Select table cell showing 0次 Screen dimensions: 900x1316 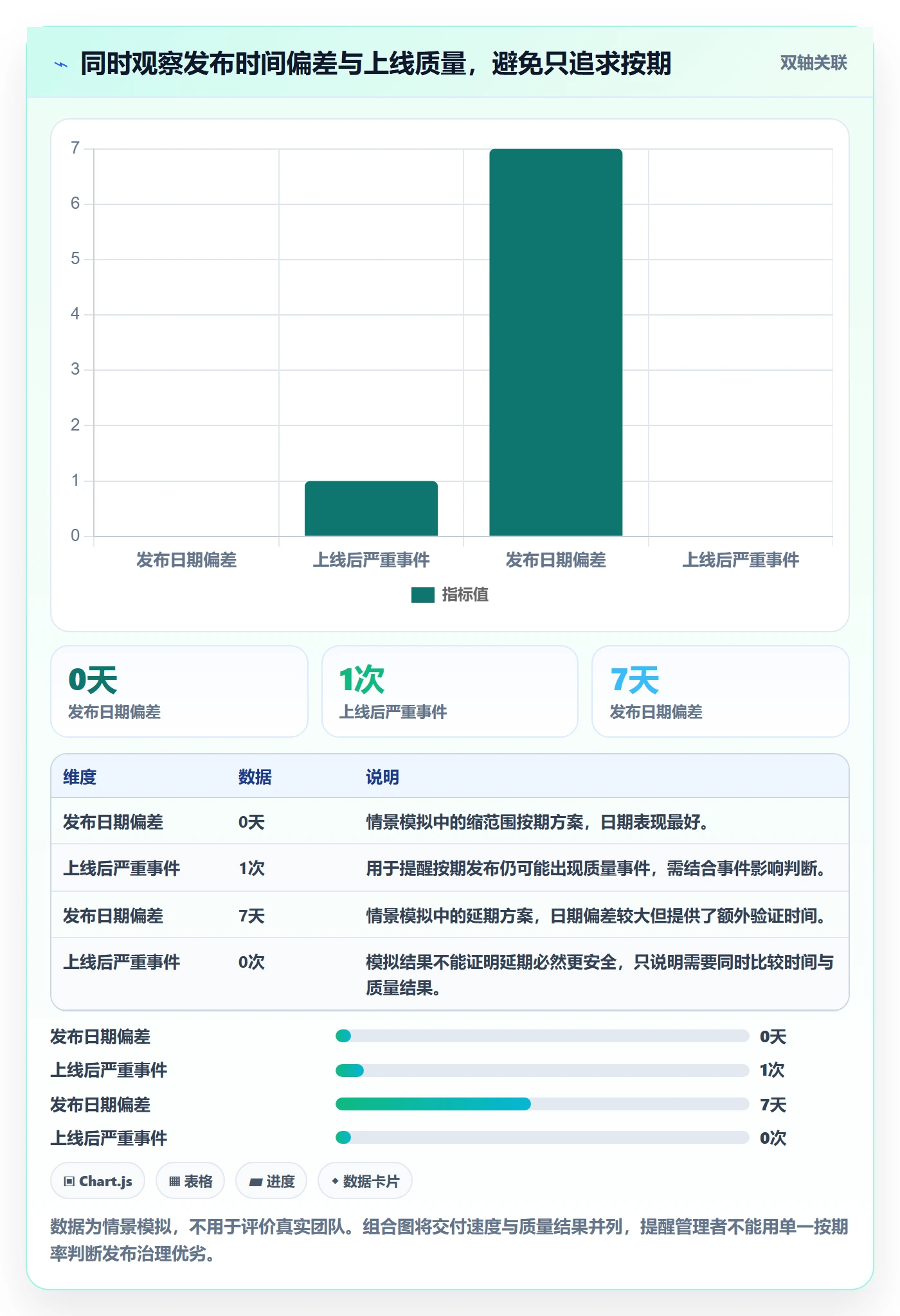251,962
